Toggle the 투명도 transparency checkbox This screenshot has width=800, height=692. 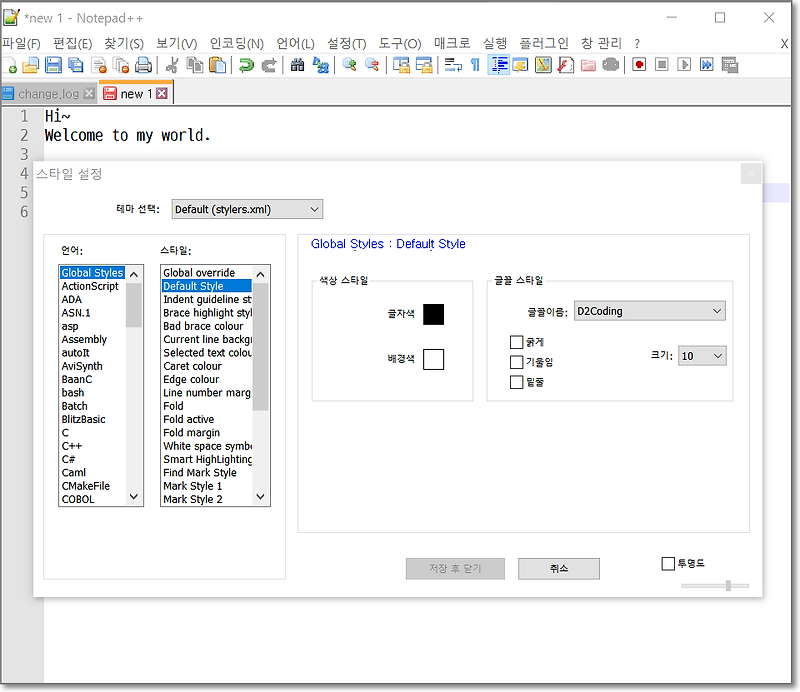coord(668,563)
